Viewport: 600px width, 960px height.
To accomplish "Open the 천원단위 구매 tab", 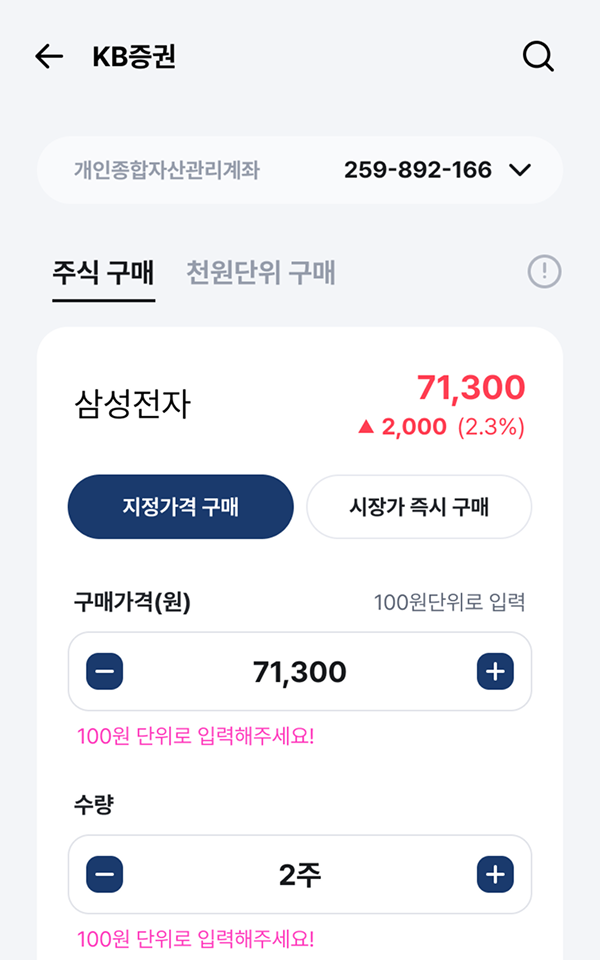I will (x=261, y=272).
